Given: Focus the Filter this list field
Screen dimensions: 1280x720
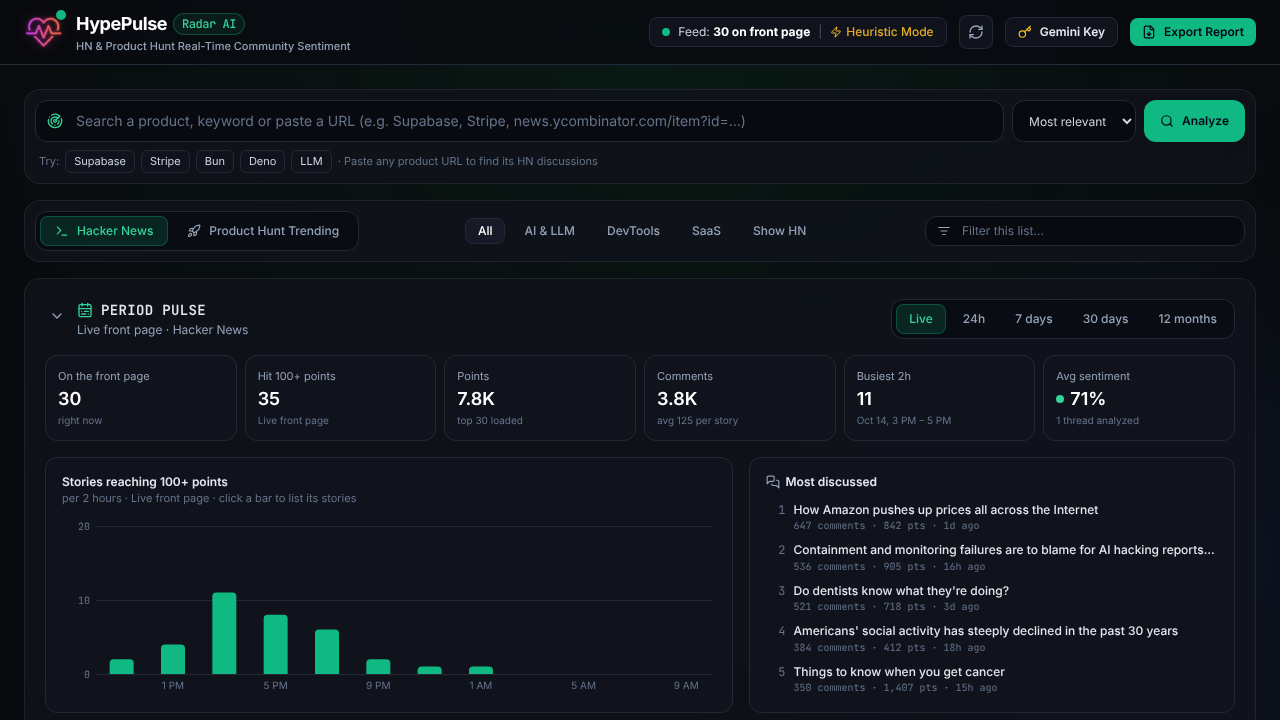Looking at the screenshot, I should point(1085,231).
